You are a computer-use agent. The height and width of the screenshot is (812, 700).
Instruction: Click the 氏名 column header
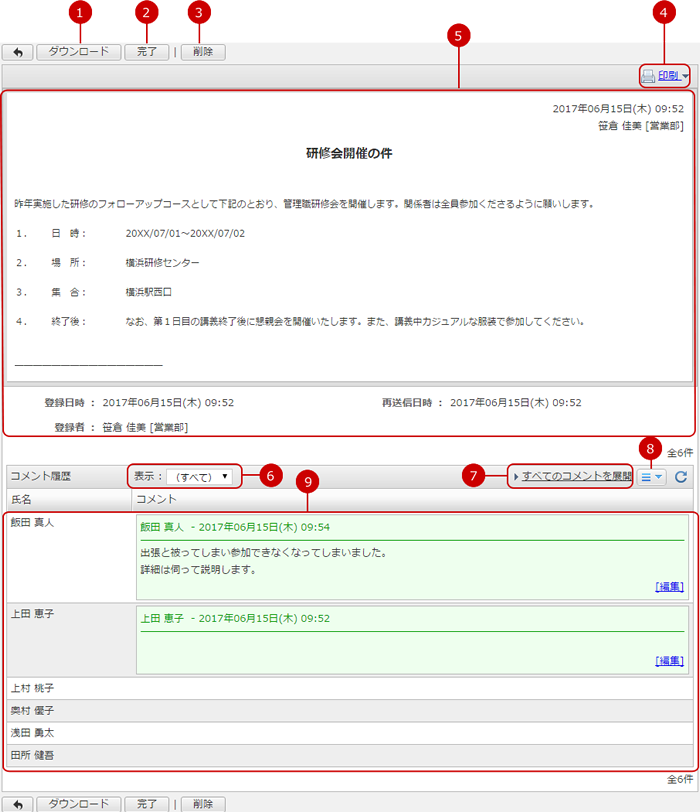[x=22, y=498]
